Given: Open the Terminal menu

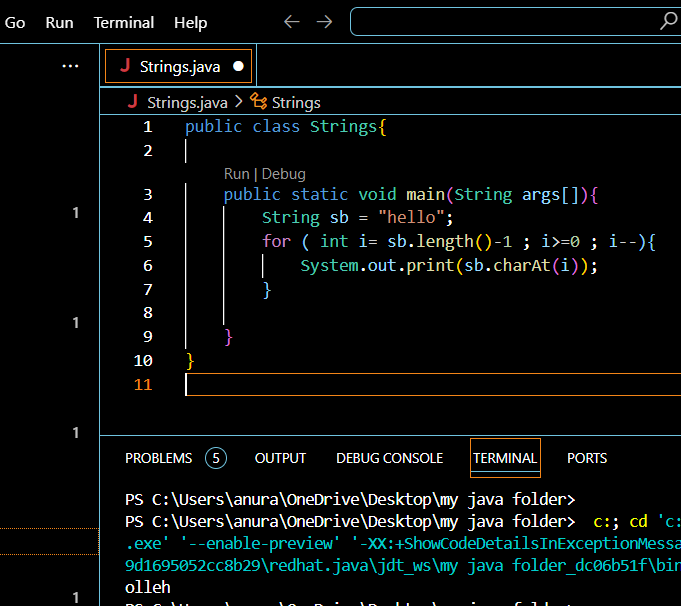Looking at the screenshot, I should coord(124,23).
